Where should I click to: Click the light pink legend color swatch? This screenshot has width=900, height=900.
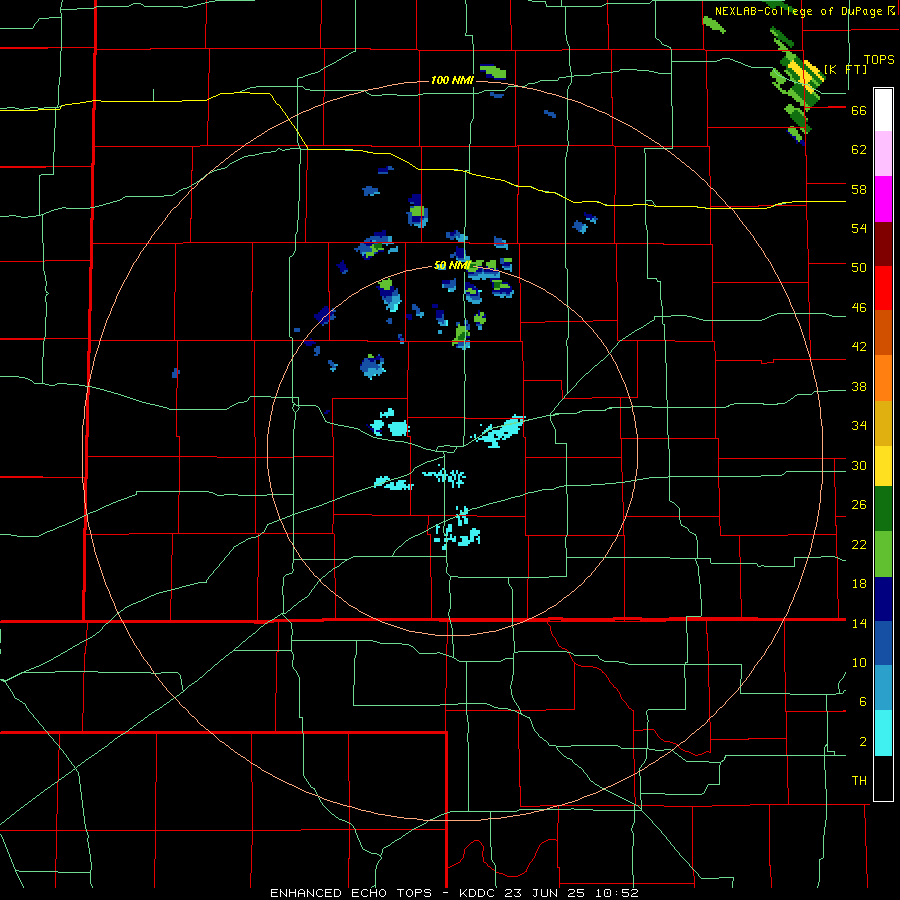(x=883, y=153)
